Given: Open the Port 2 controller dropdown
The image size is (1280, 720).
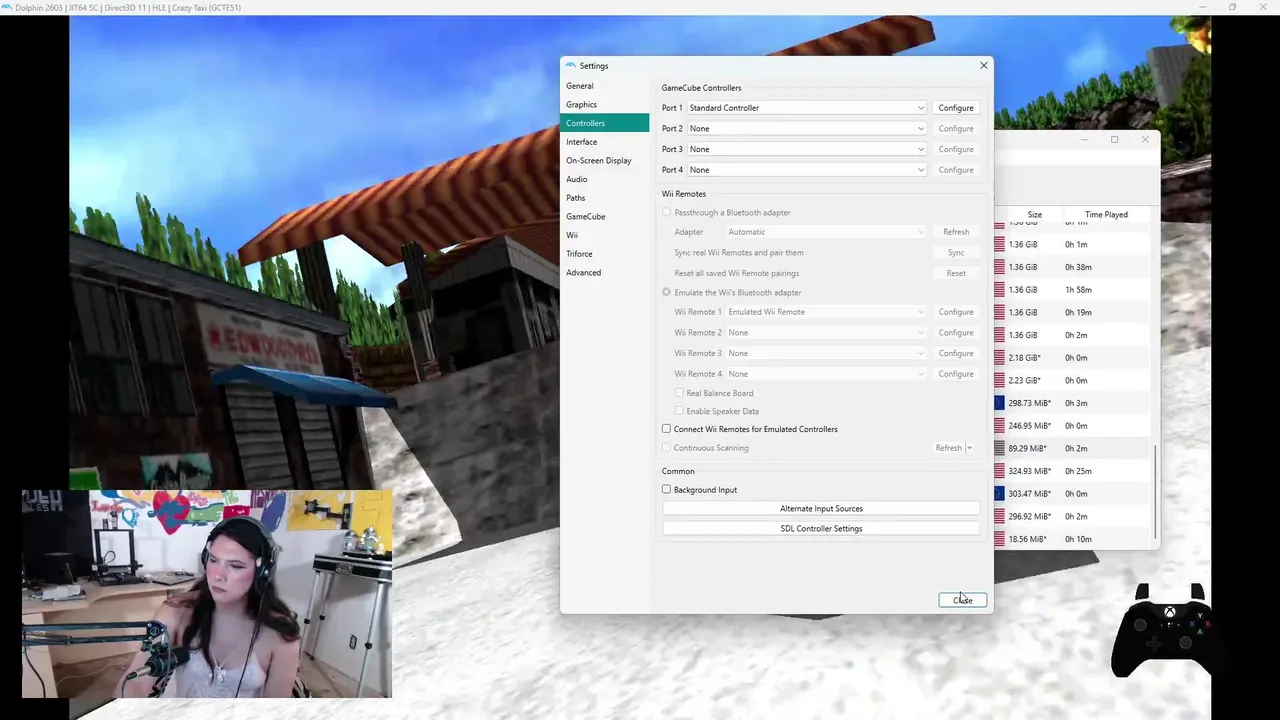Looking at the screenshot, I should click(807, 128).
